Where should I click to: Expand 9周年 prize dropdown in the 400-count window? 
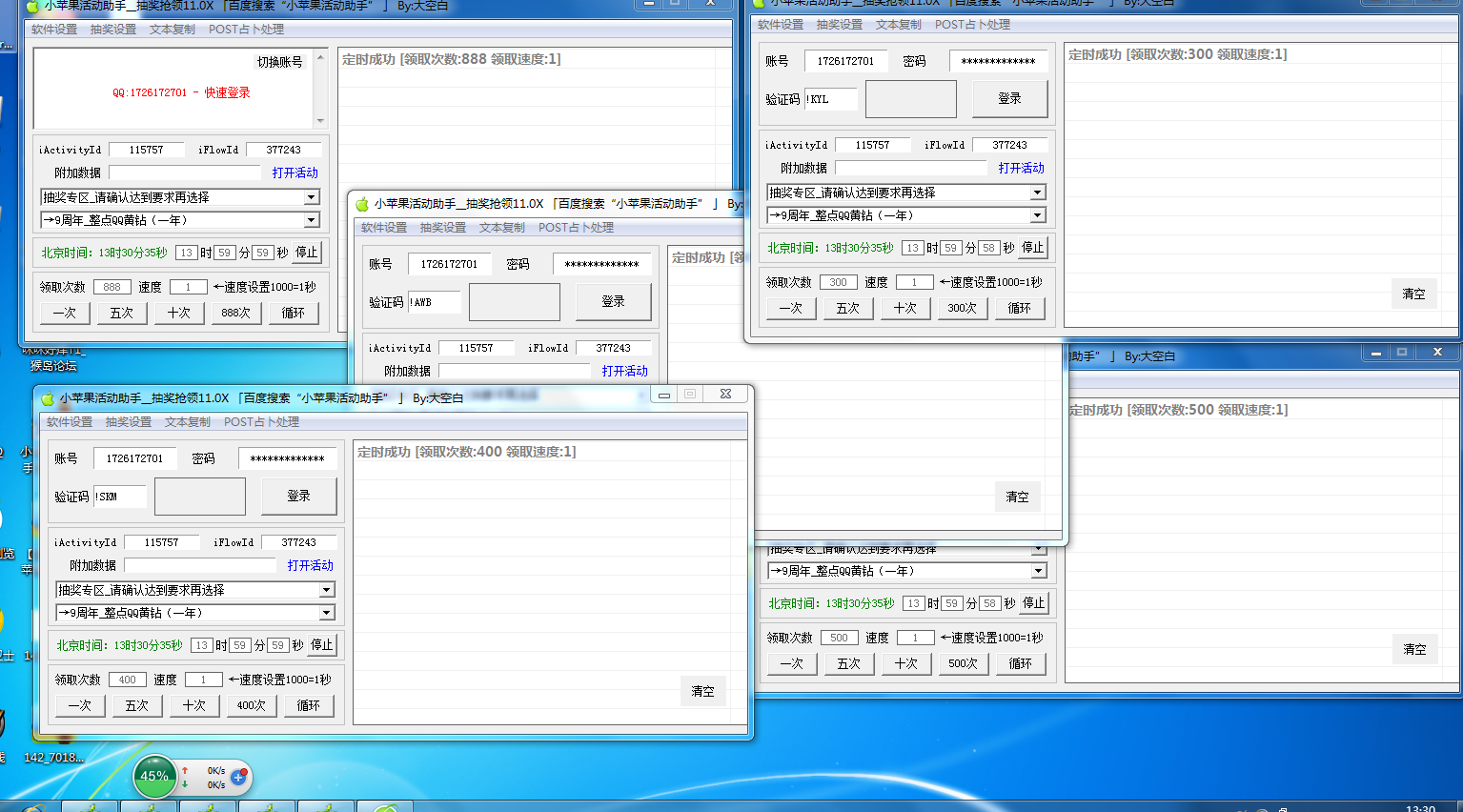[327, 613]
